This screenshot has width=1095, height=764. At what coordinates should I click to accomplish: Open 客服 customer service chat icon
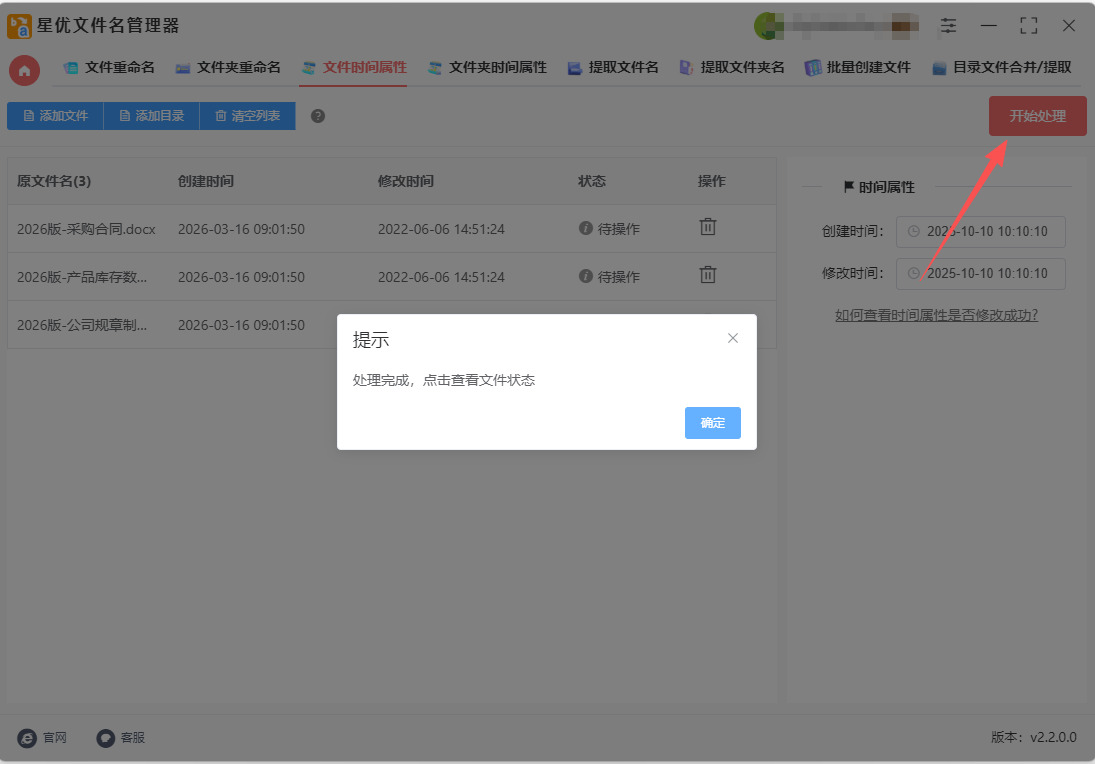[x=106, y=738]
